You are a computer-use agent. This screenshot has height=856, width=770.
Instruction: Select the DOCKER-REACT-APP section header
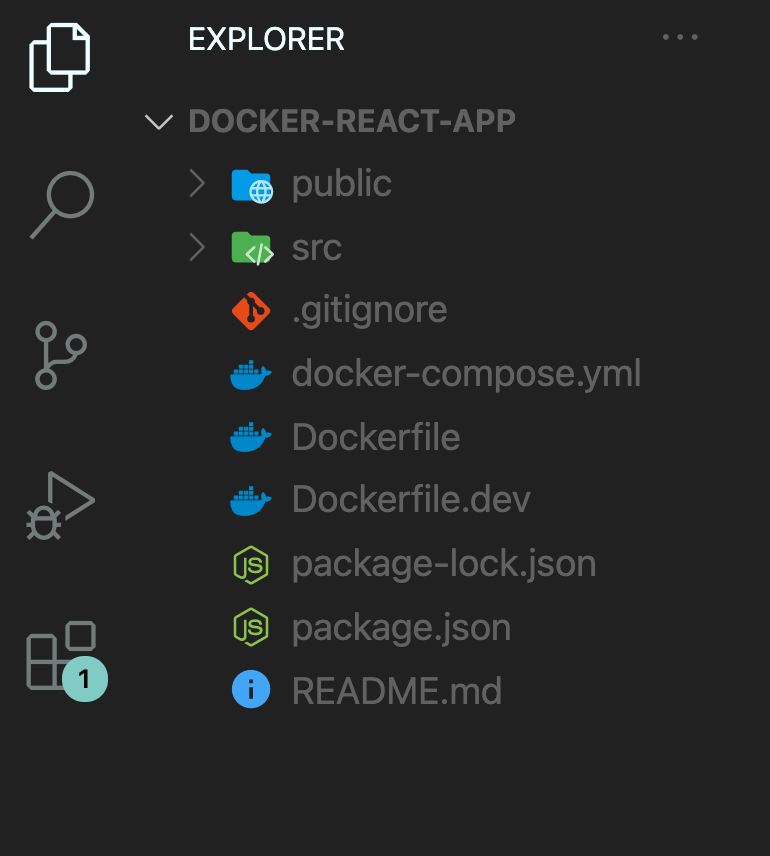[352, 121]
